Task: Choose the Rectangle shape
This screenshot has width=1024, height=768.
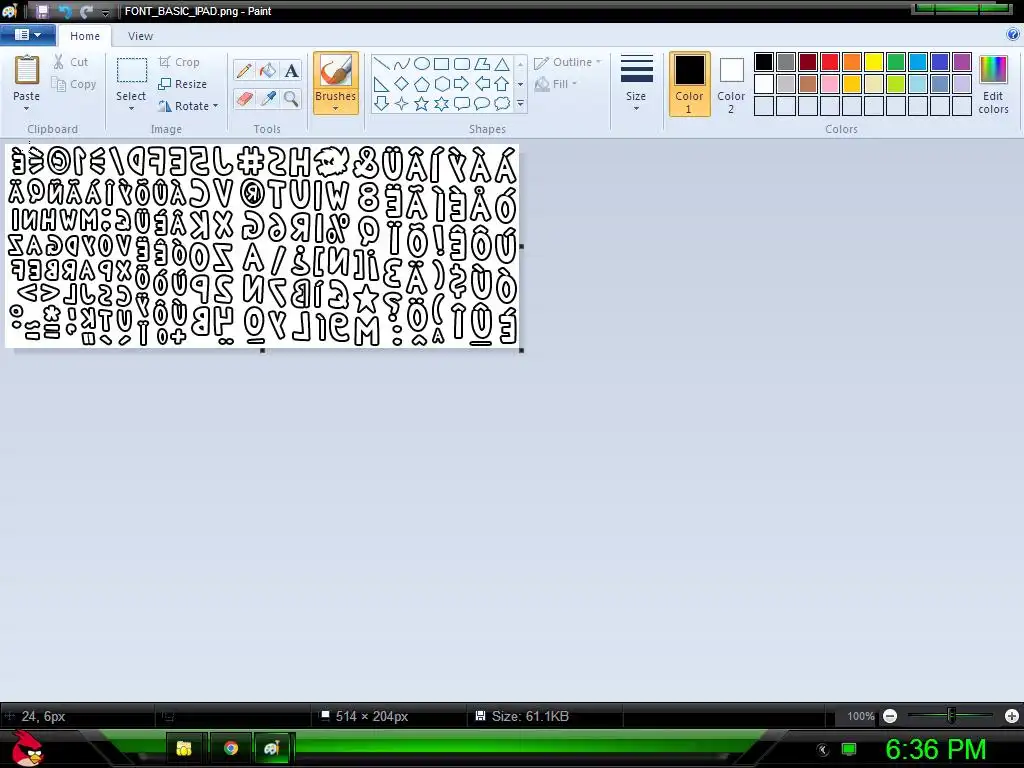Action: (441, 63)
